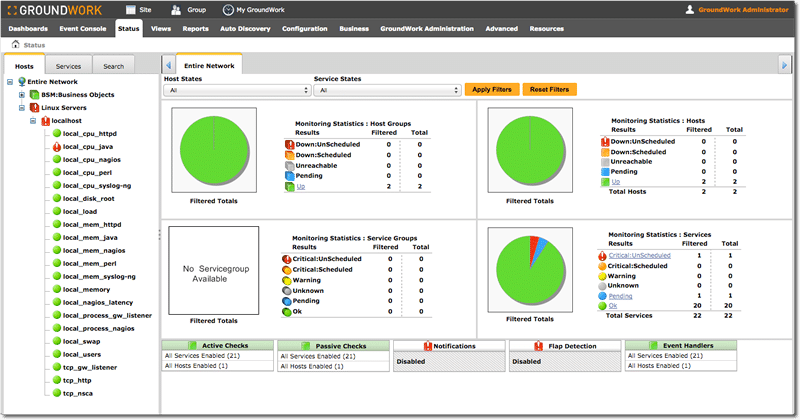
Task: Open the Service States dropdown
Action: click(x=387, y=90)
